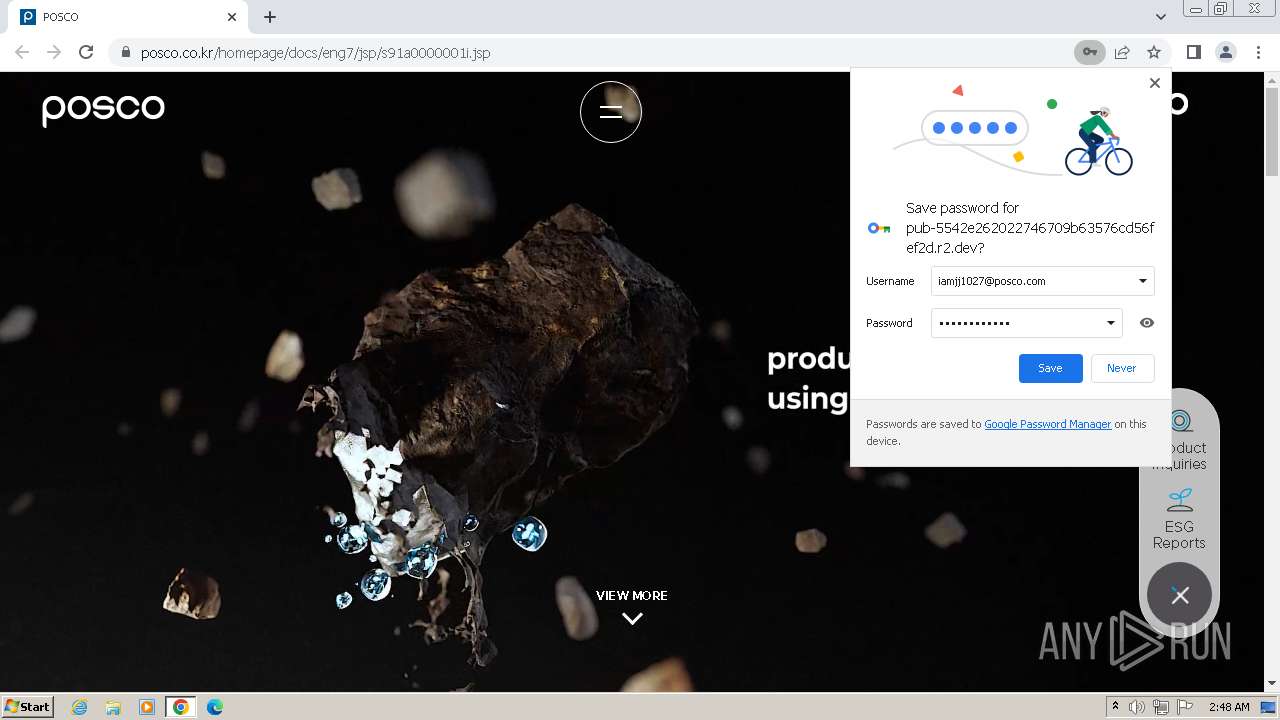The width and height of the screenshot is (1280, 720).
Task: Click the Never button
Action: coord(1121,368)
